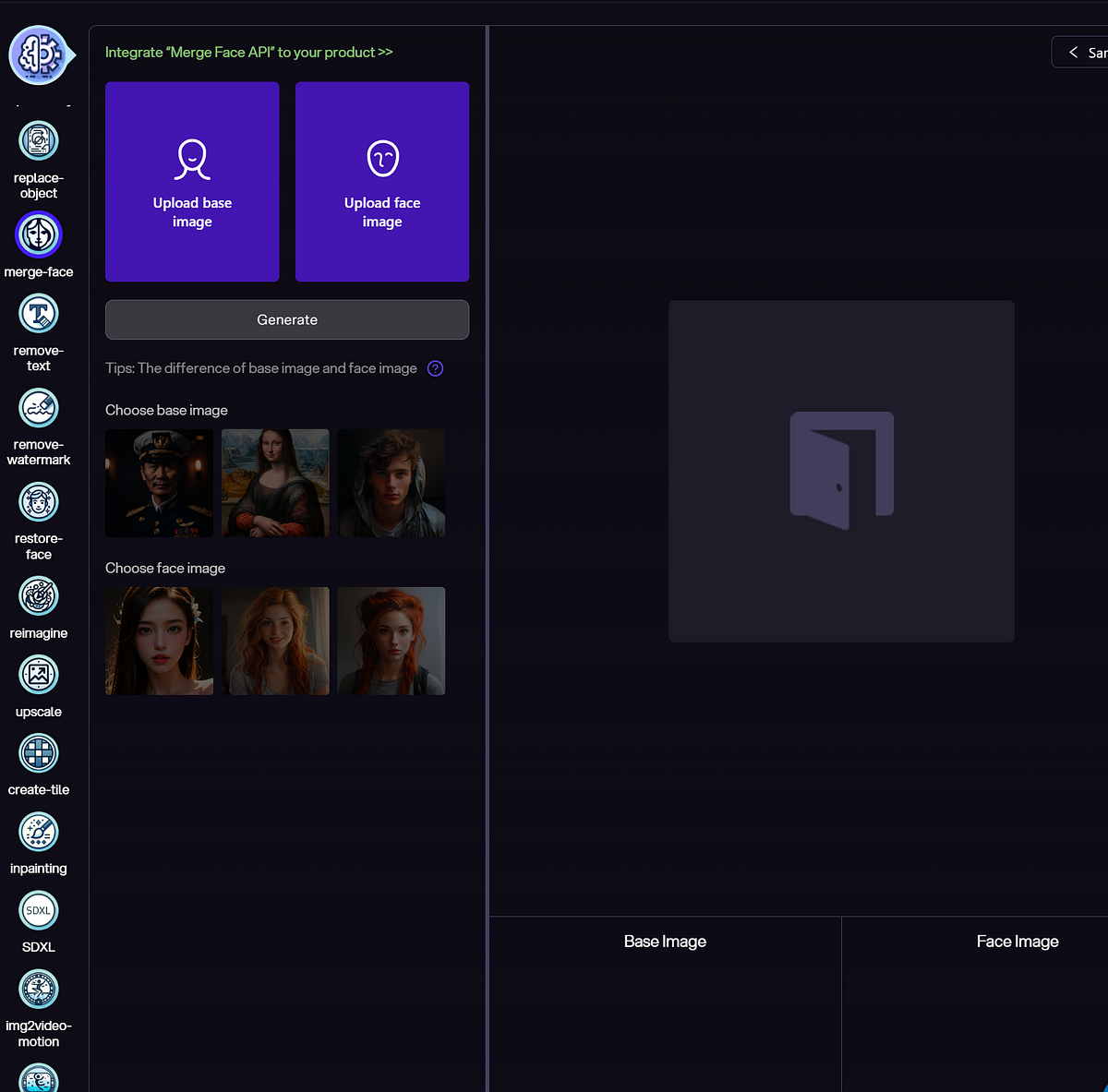Open the remove-text tool
The height and width of the screenshot is (1092, 1108).
click(39, 314)
